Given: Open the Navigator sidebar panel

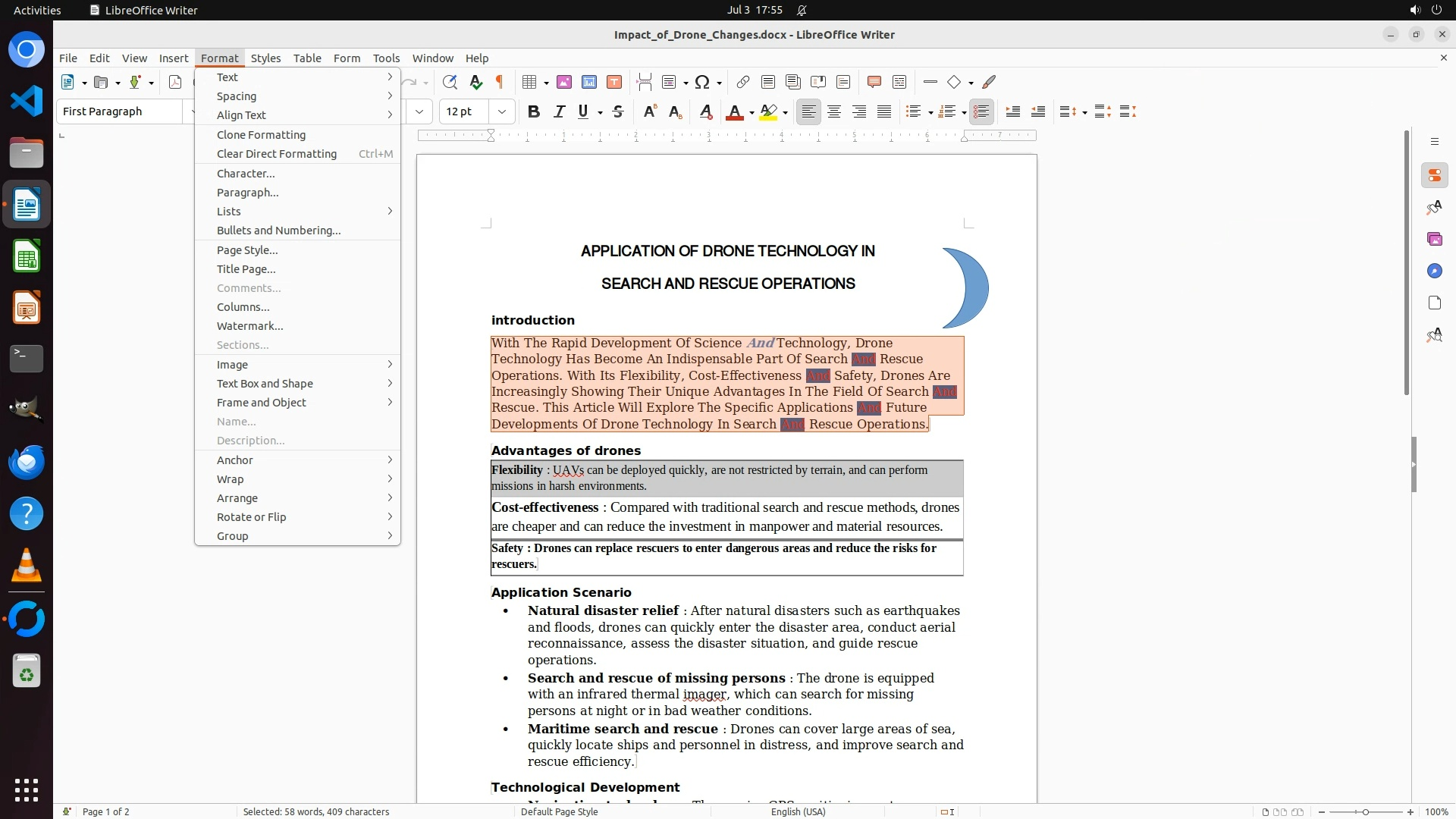Looking at the screenshot, I should (1434, 271).
